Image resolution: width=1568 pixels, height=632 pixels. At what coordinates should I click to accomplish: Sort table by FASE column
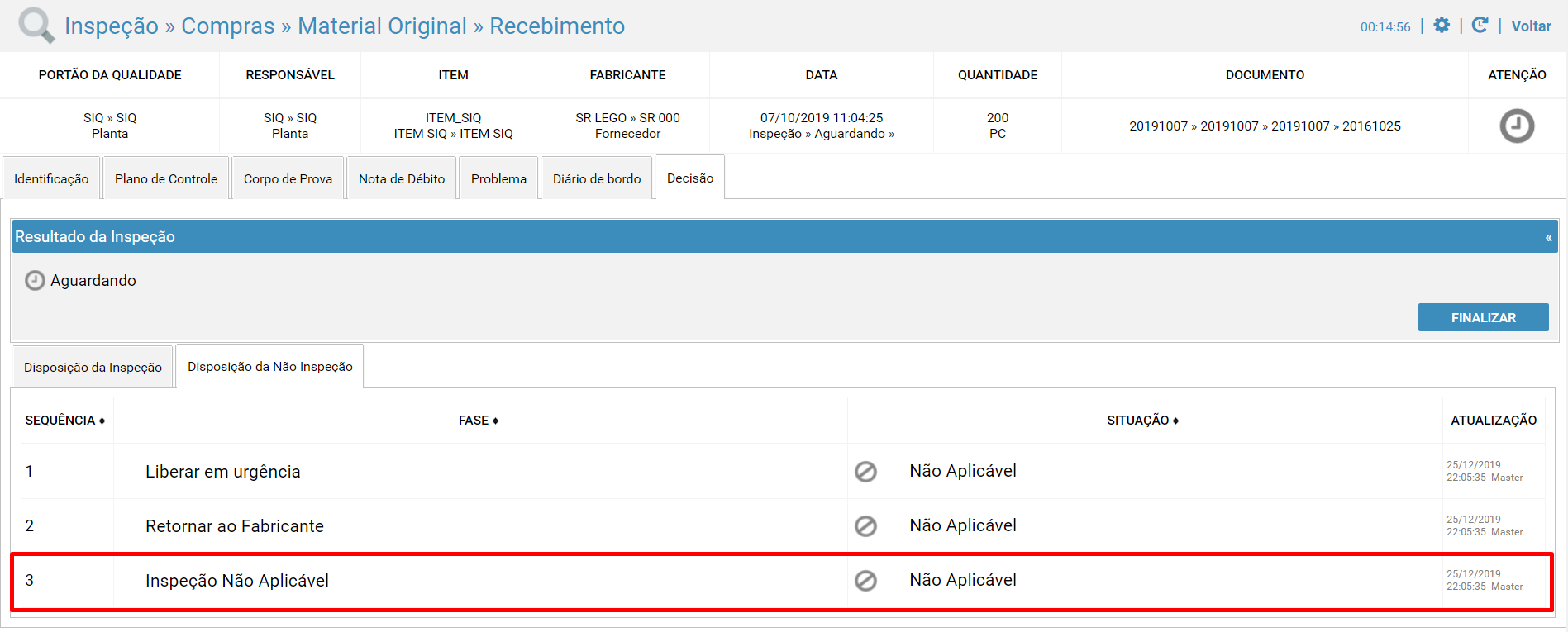pyautogui.click(x=479, y=421)
